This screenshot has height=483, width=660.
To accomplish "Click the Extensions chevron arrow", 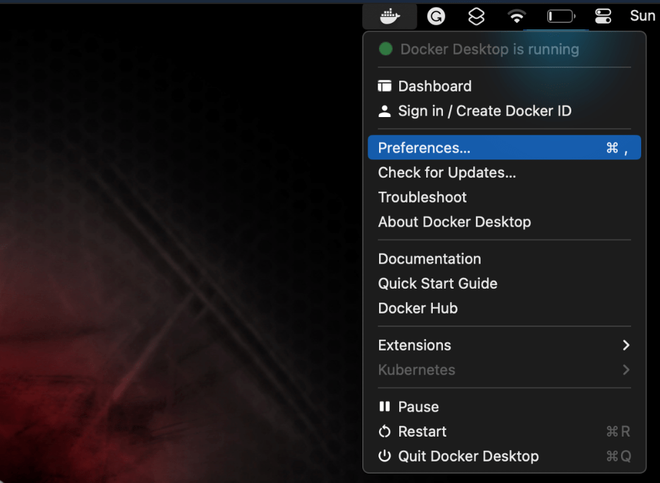I will 626,345.
